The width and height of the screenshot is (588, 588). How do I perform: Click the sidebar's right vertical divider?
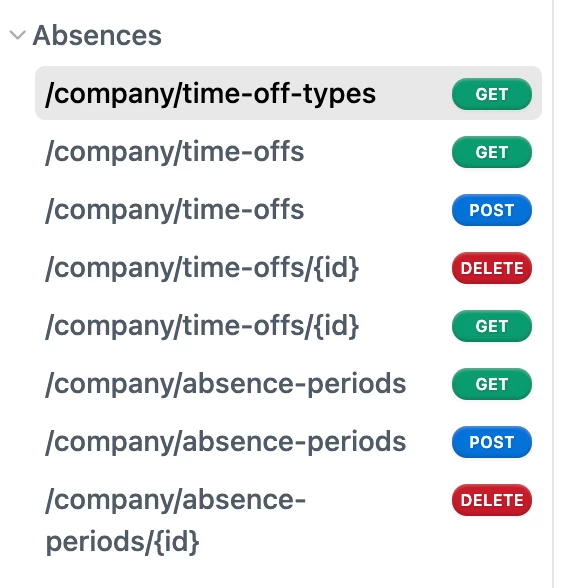click(553, 294)
